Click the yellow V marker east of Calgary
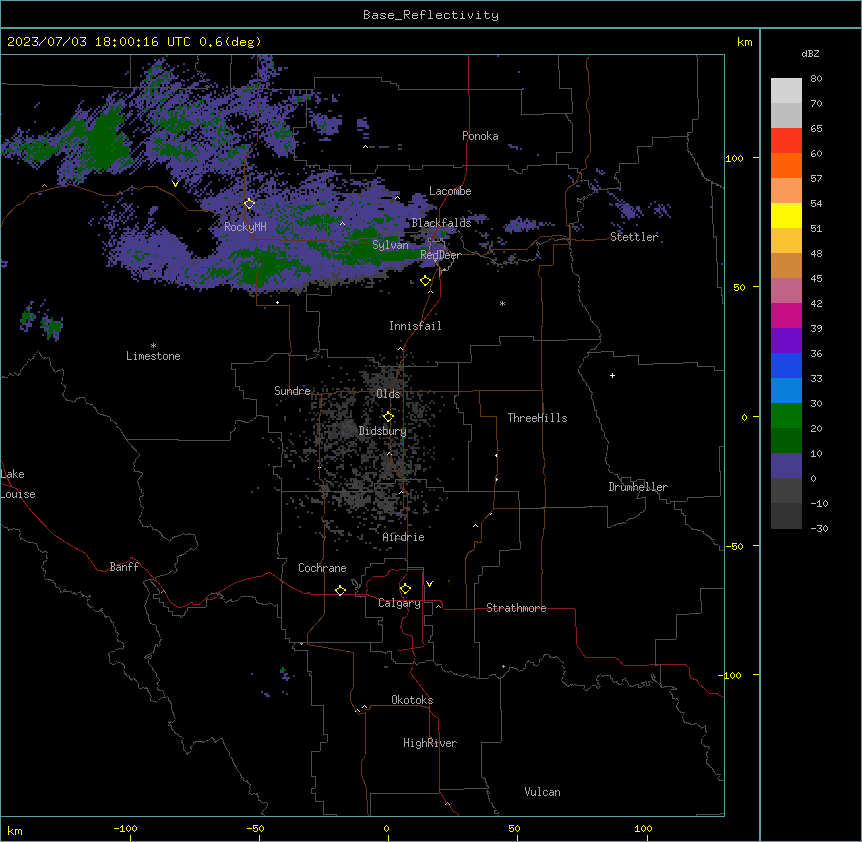 [x=429, y=584]
